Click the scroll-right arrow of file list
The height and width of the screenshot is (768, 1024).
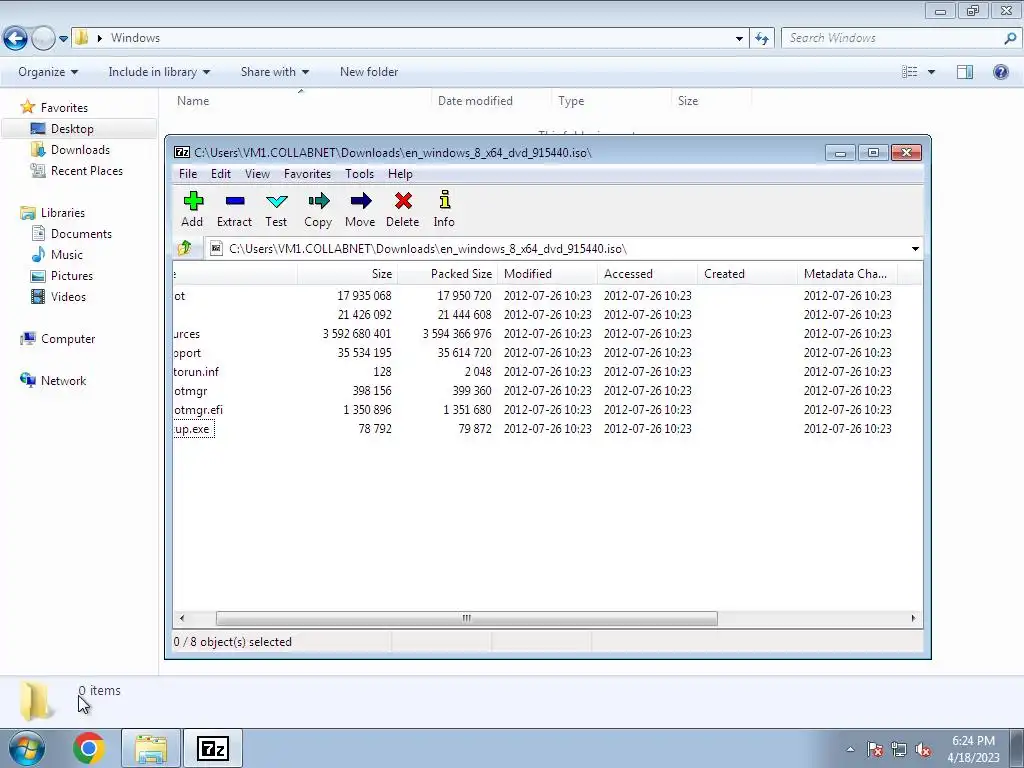913,618
